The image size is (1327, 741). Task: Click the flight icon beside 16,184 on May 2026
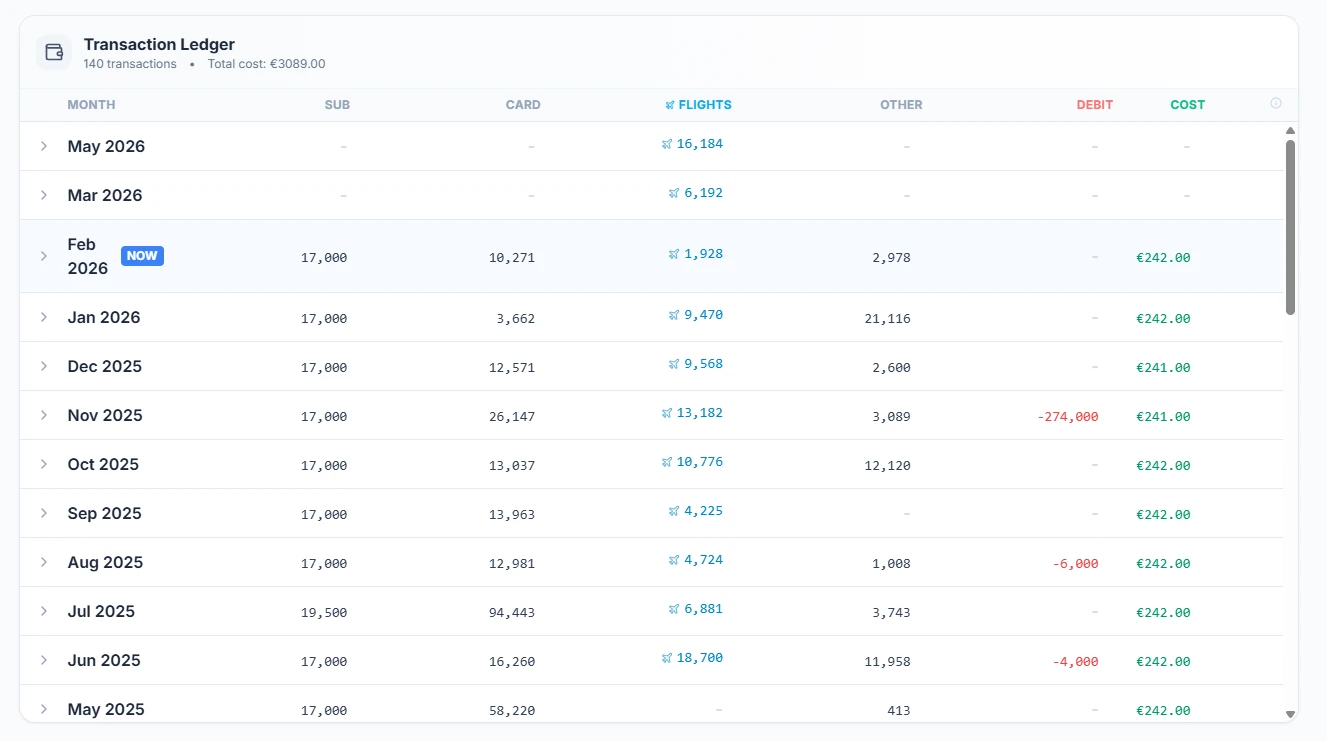666,143
